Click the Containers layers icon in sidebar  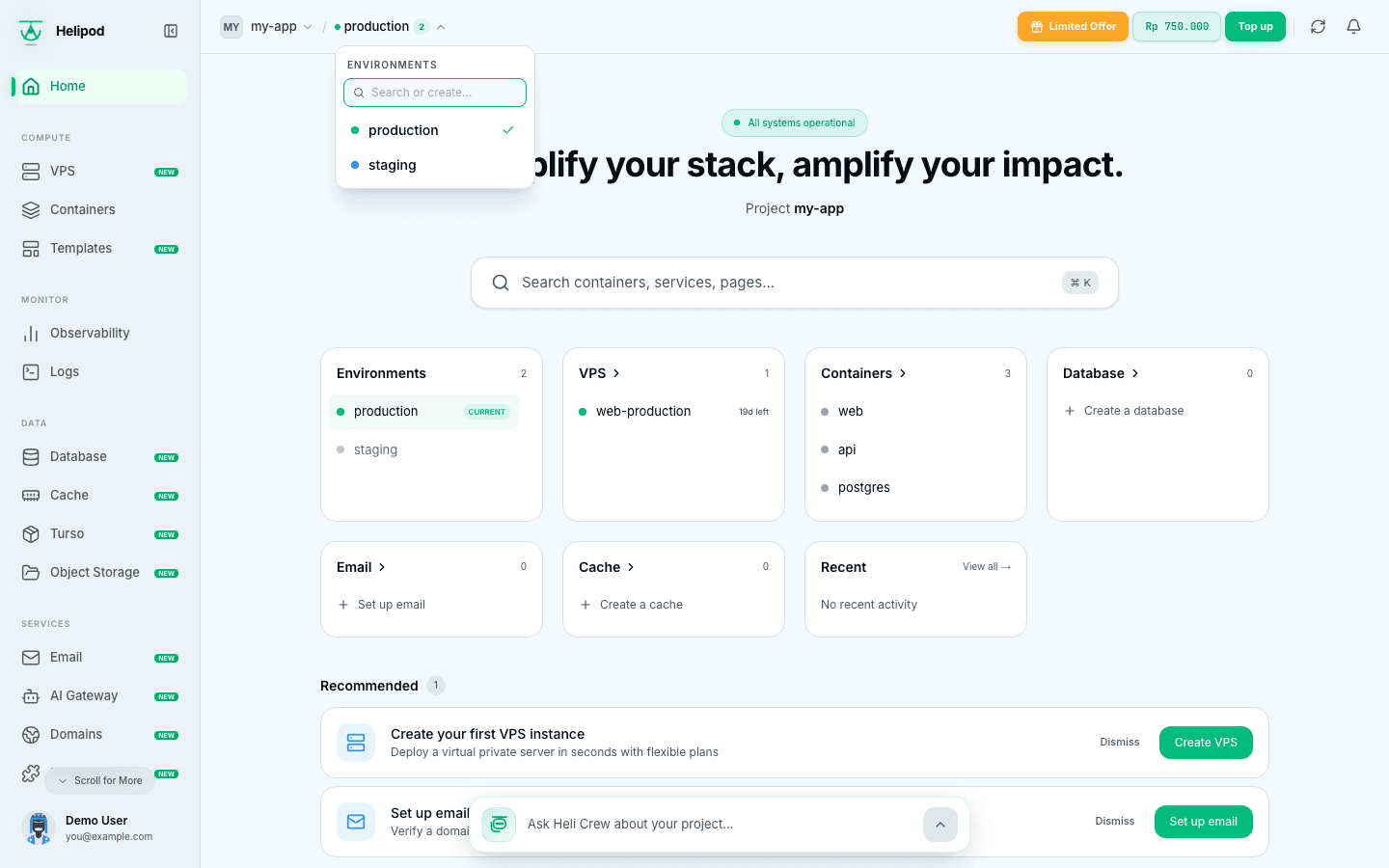(31, 209)
